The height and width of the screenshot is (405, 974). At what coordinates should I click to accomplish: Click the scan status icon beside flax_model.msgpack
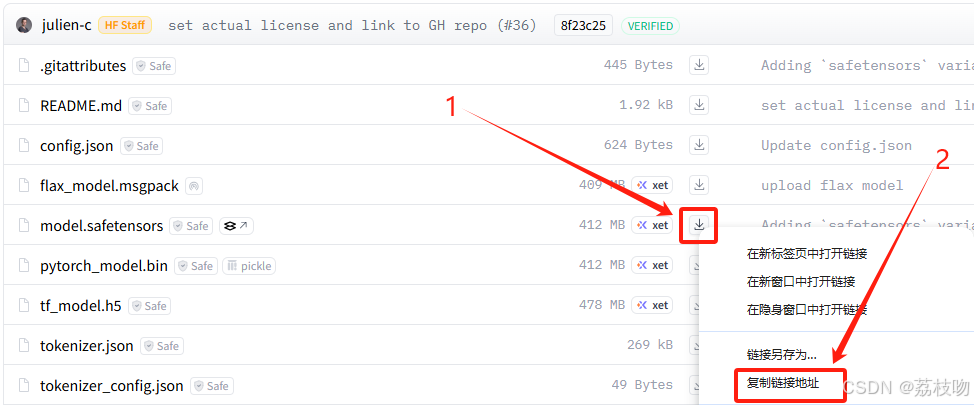point(194,186)
